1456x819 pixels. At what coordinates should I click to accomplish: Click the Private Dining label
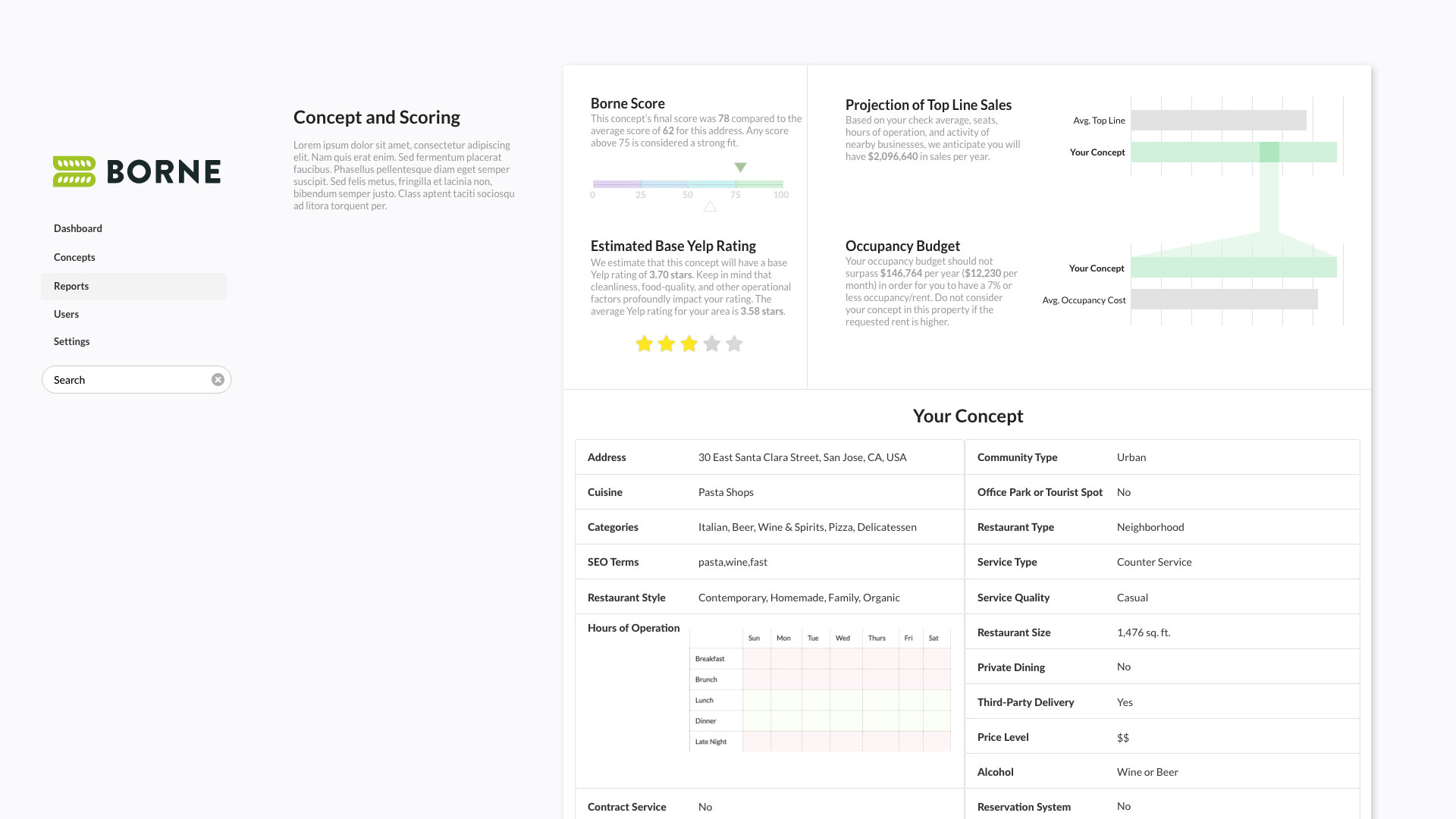1011,667
